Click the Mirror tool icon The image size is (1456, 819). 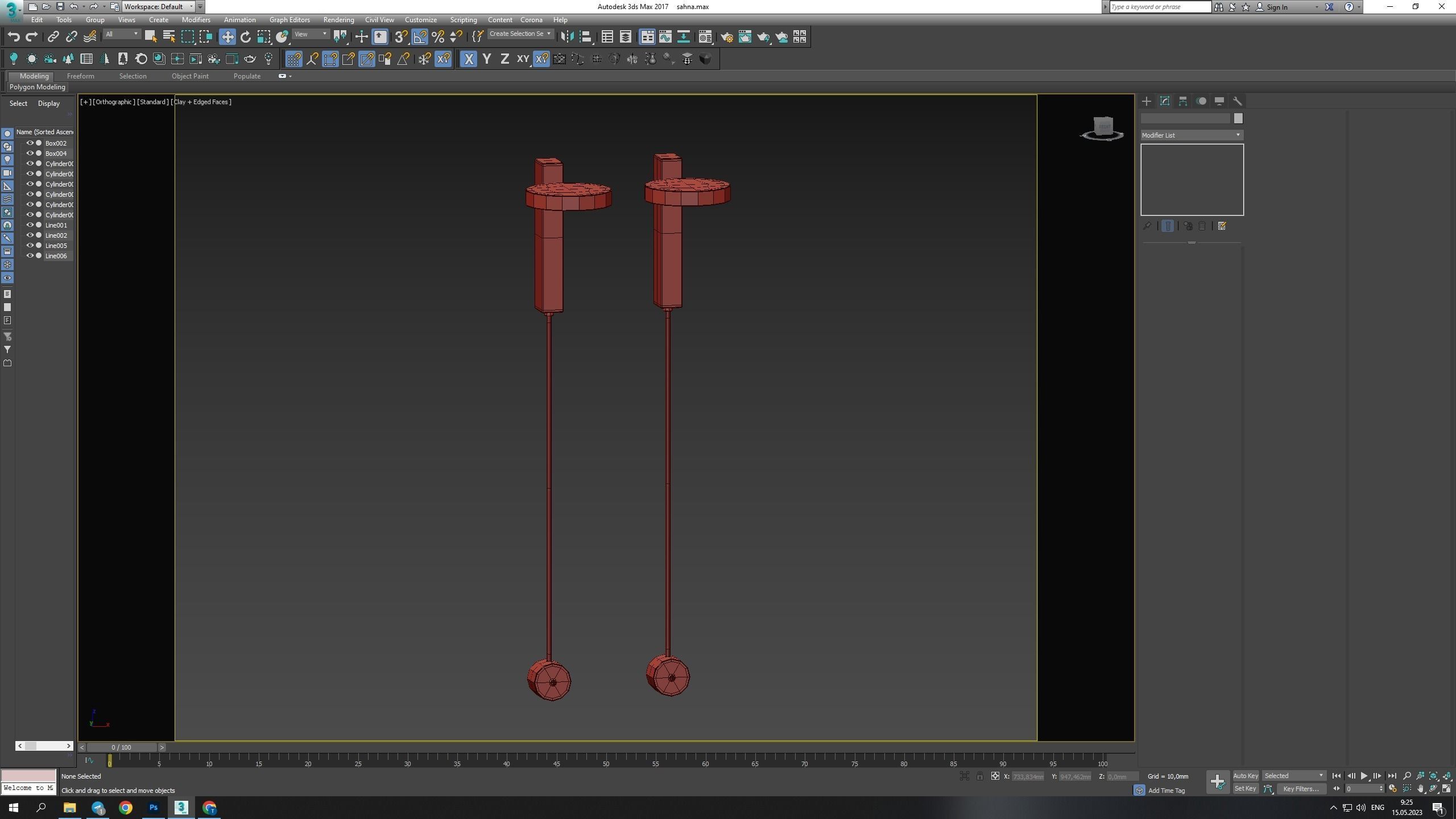[x=566, y=37]
